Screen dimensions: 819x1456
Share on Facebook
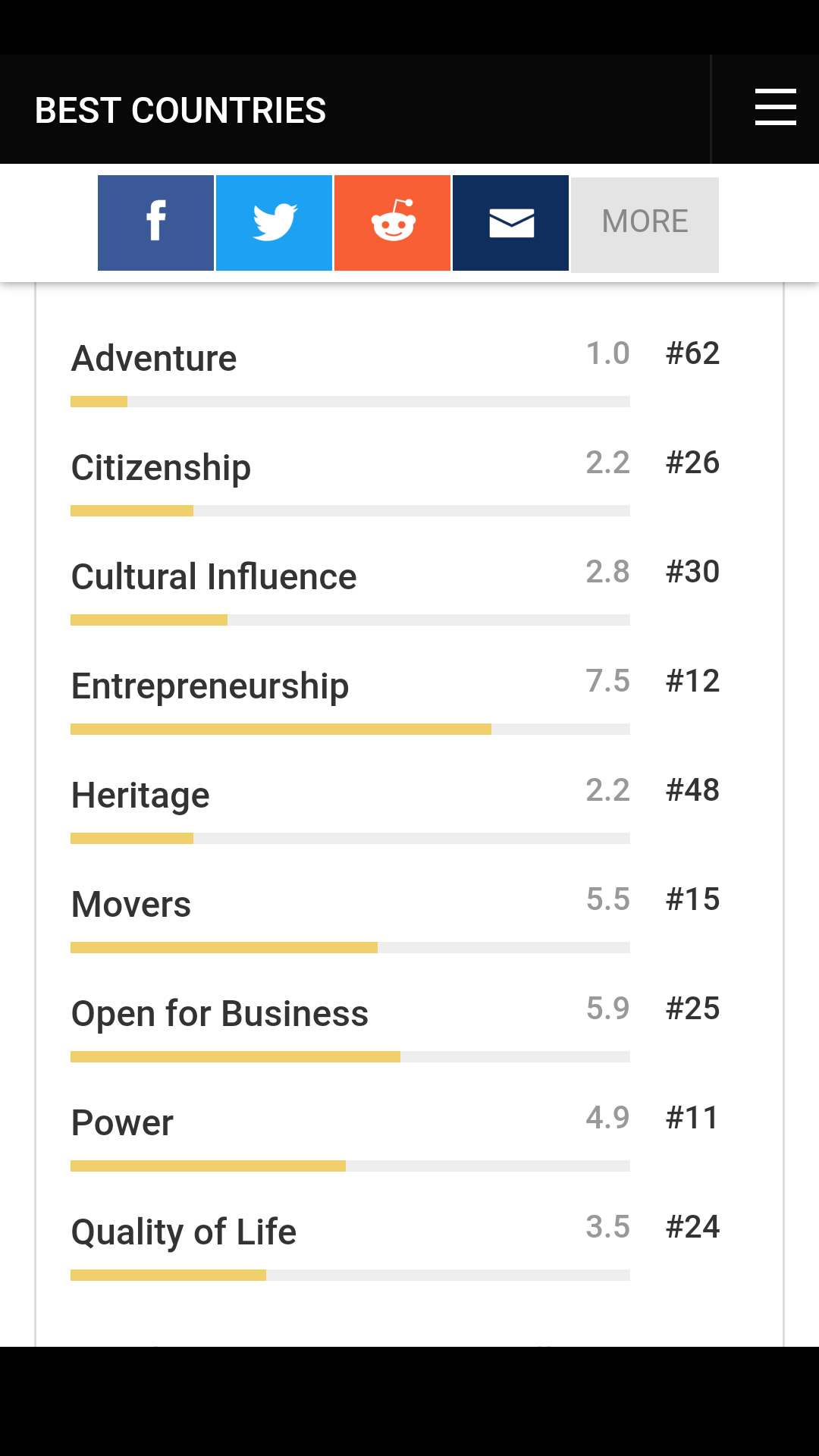(155, 223)
